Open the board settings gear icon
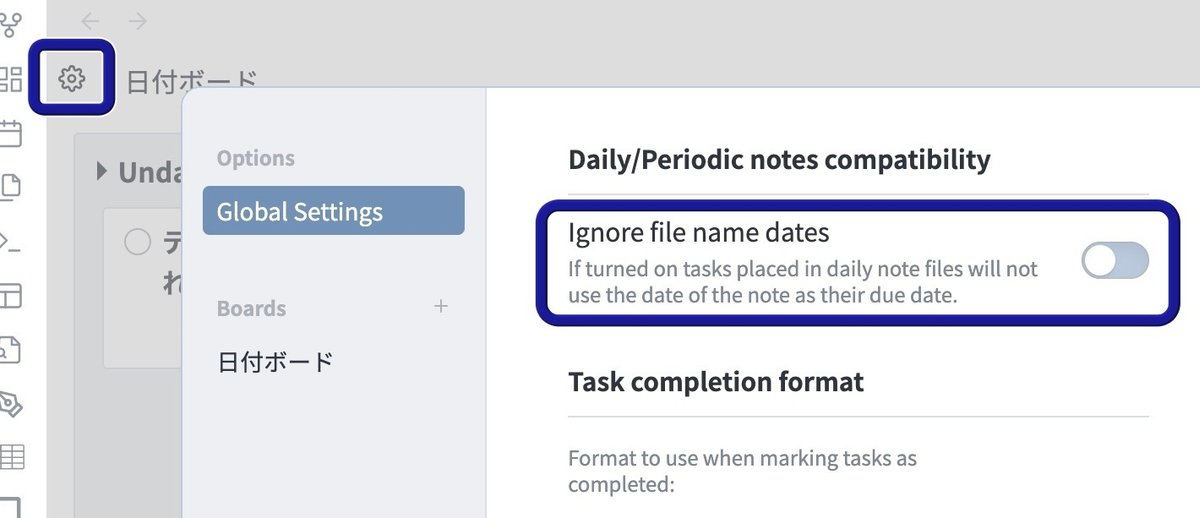 coord(71,77)
